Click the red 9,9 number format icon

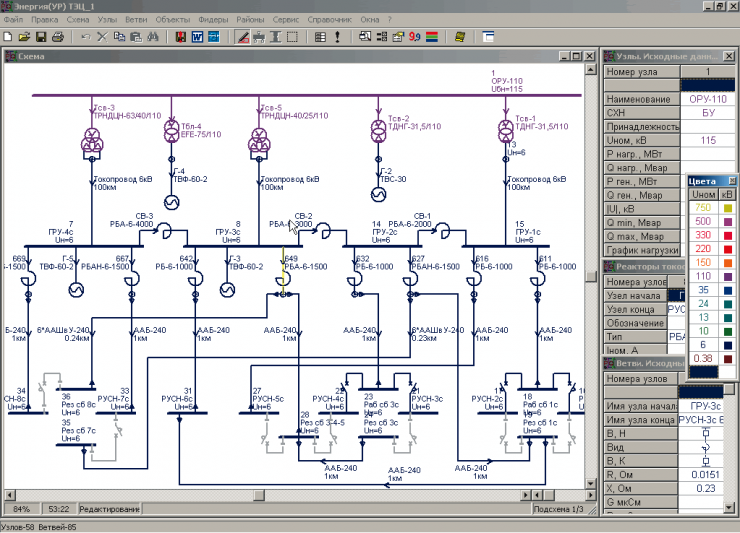coord(415,37)
